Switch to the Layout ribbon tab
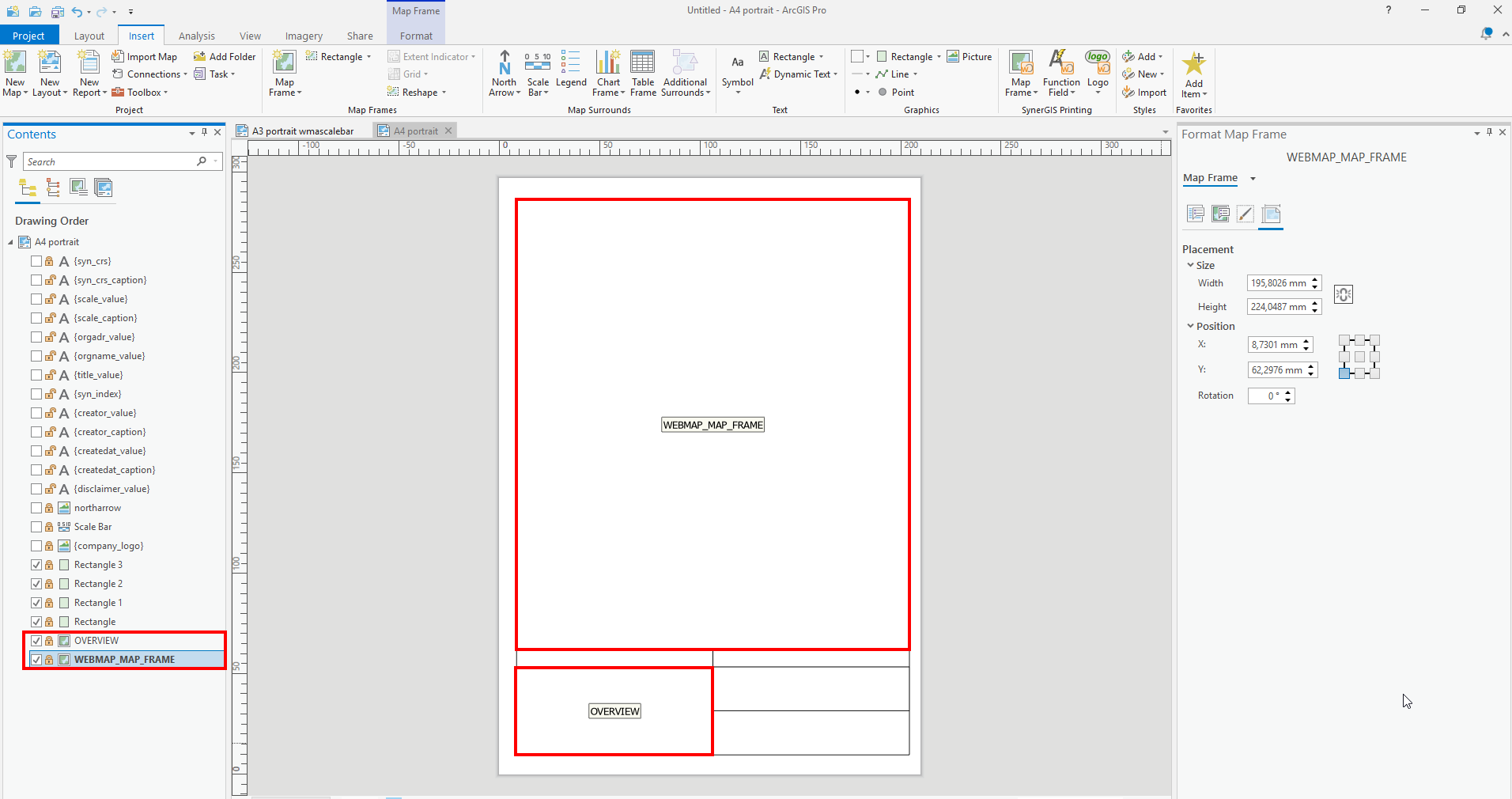Viewport: 1512px width, 799px height. 89,36
